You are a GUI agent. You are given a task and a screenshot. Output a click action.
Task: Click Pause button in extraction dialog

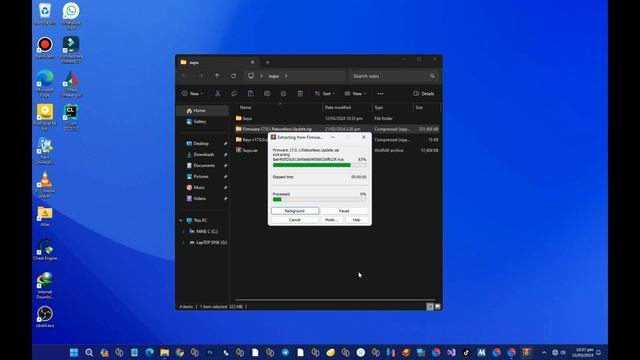(x=344, y=211)
